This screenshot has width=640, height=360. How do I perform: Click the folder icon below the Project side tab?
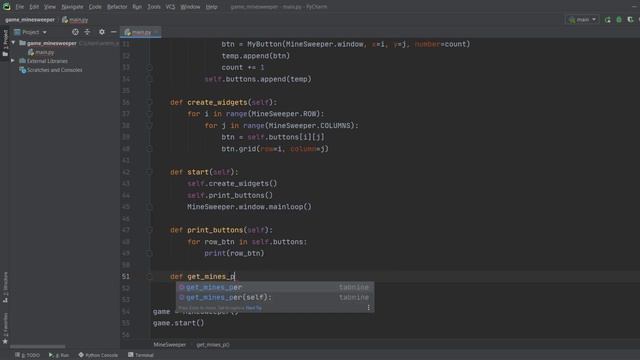pos(5,55)
